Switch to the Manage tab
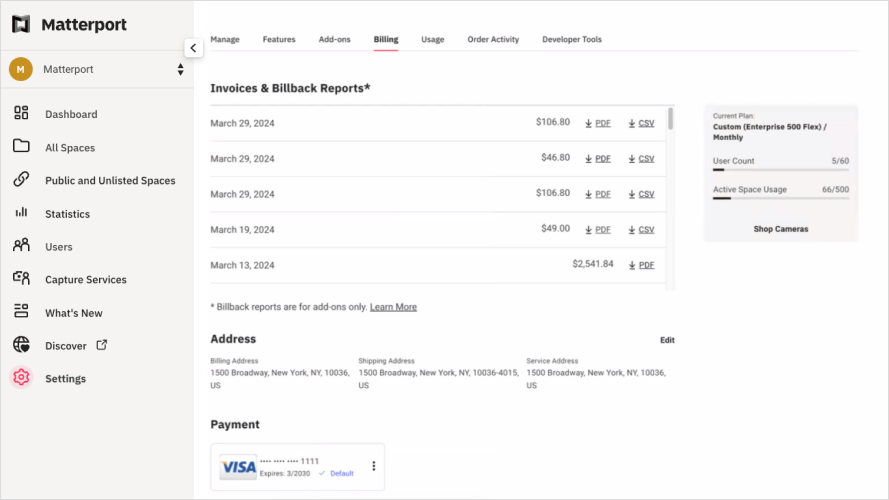Screen dimensions: 889x500 point(225,40)
